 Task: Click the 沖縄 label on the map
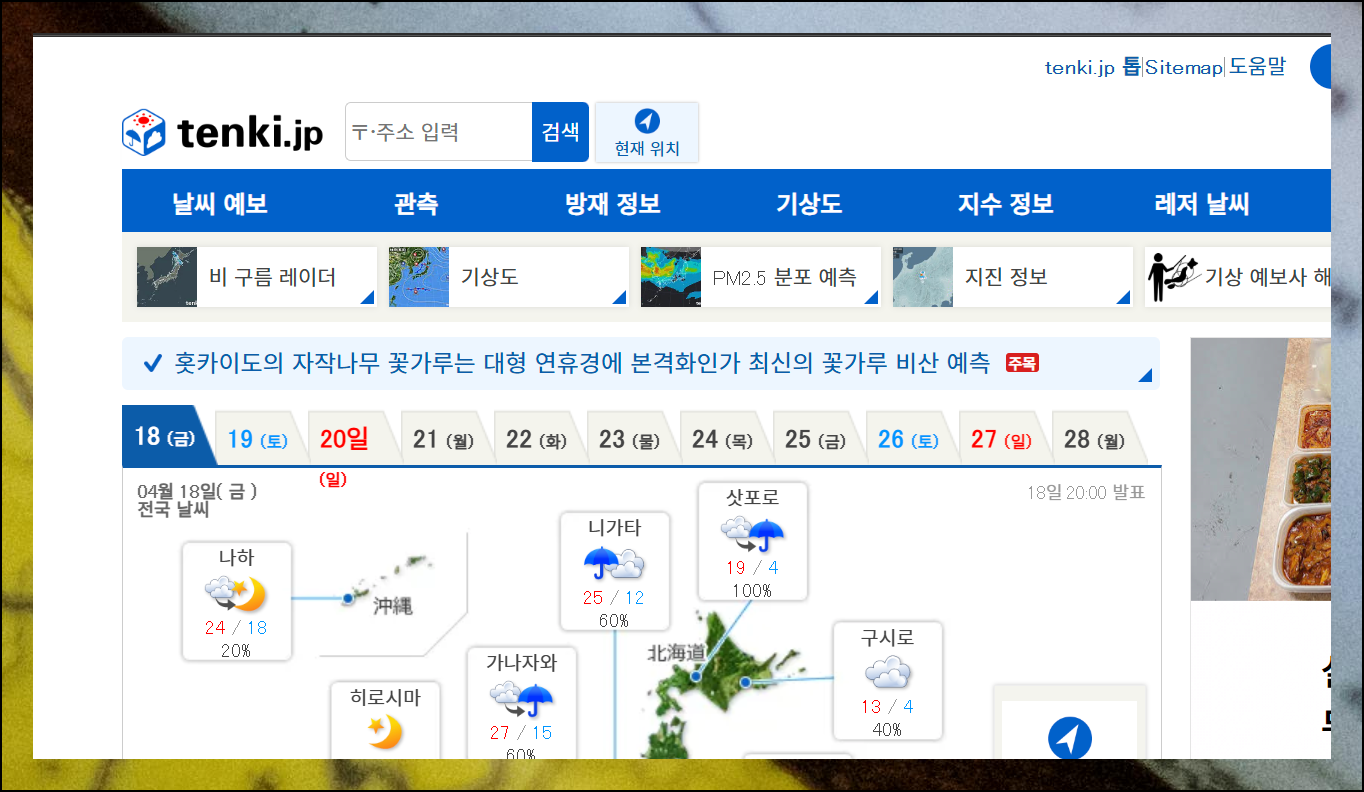point(392,605)
